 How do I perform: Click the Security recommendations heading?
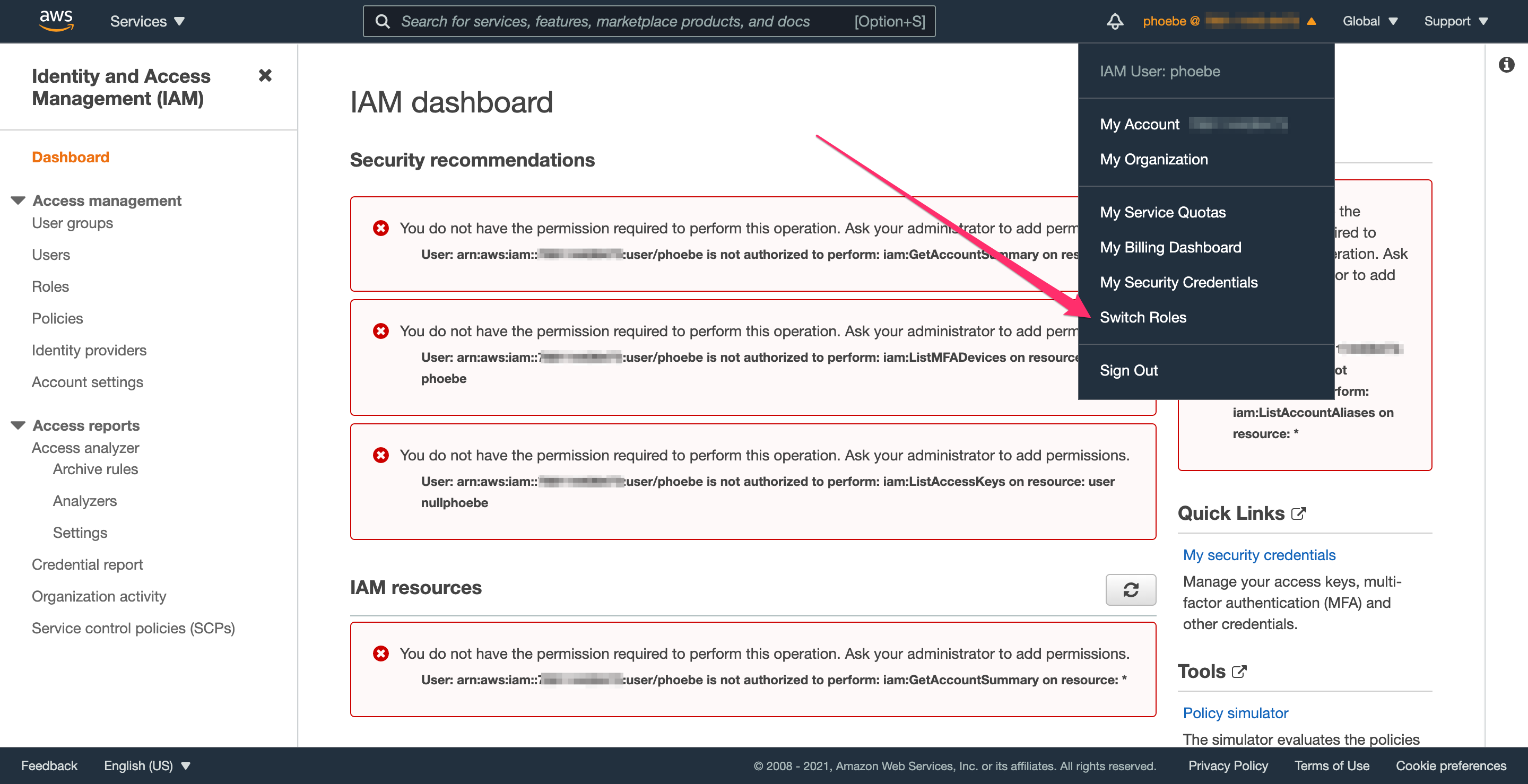click(x=472, y=160)
